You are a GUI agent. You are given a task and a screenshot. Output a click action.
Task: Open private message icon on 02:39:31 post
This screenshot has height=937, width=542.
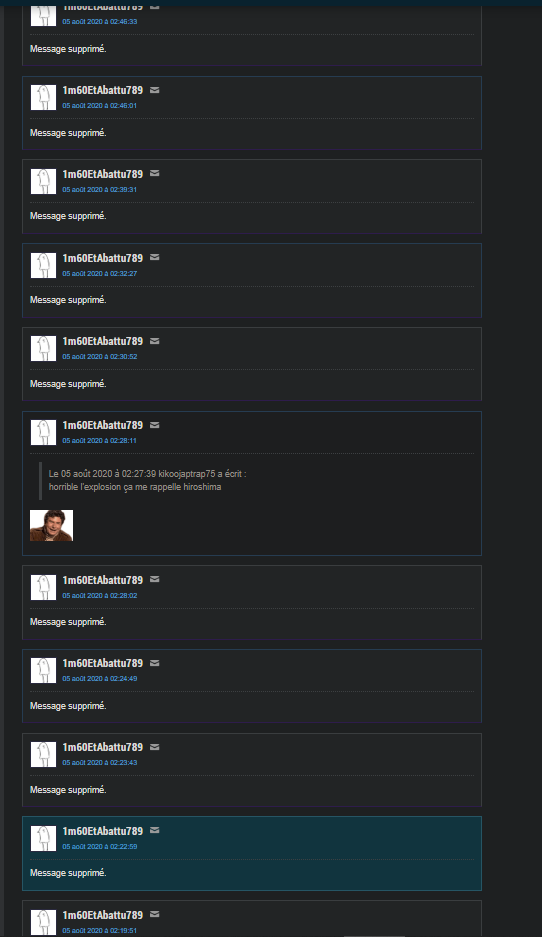154,173
